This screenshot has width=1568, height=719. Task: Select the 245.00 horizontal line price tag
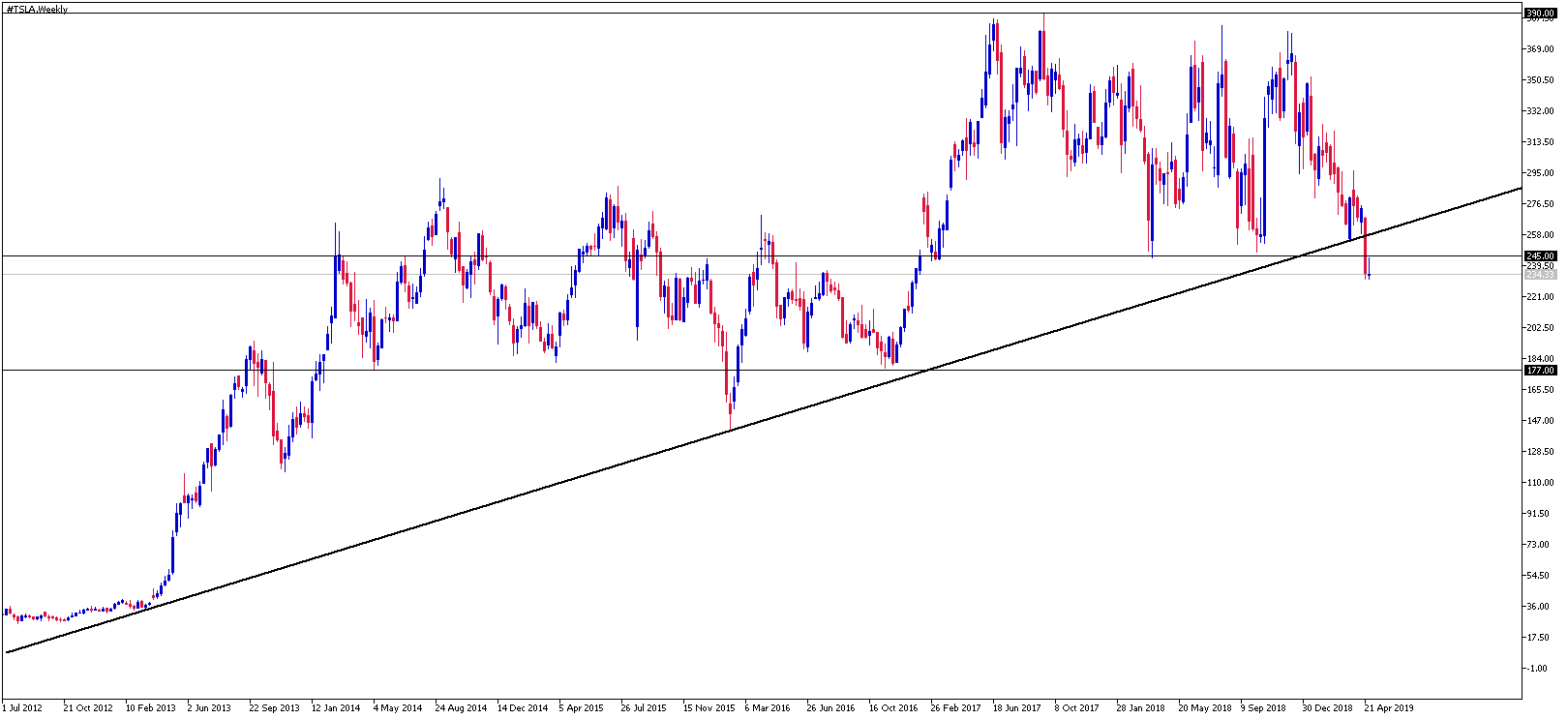1539,256
